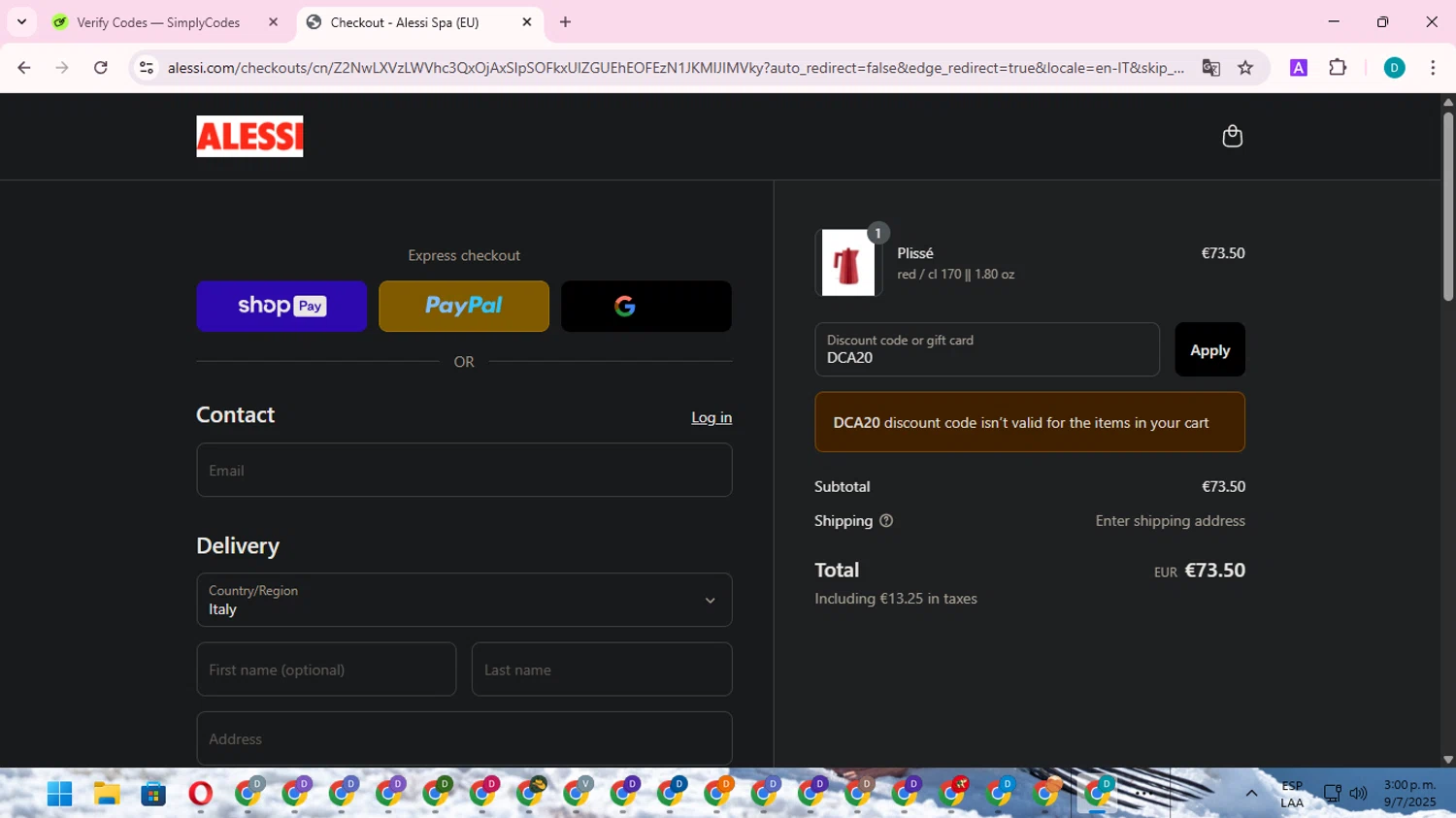Click the browser address bar URL
The width and height of the screenshot is (1456, 818).
[676, 68]
